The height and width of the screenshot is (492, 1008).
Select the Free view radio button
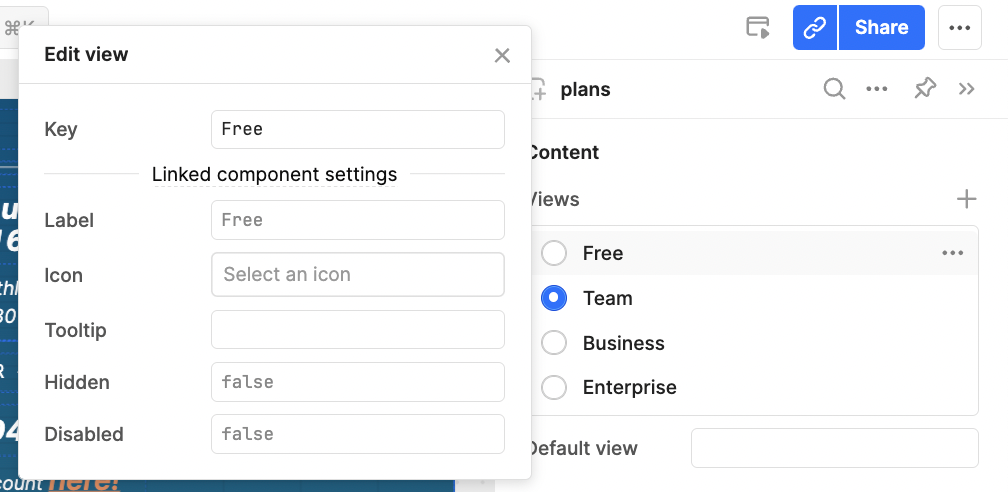coord(554,253)
